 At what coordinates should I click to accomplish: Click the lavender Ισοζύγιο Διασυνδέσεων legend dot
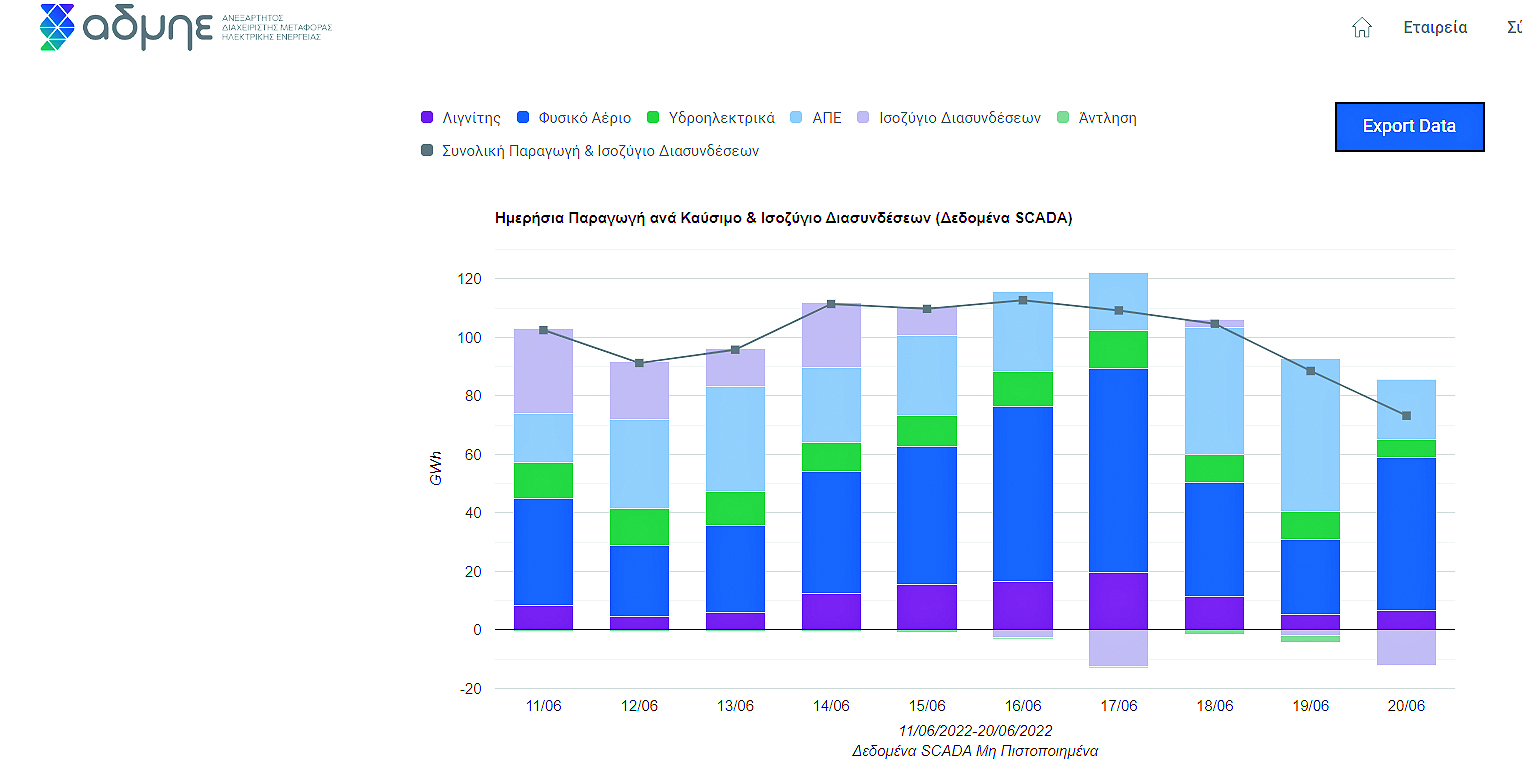pyautogui.click(x=863, y=118)
